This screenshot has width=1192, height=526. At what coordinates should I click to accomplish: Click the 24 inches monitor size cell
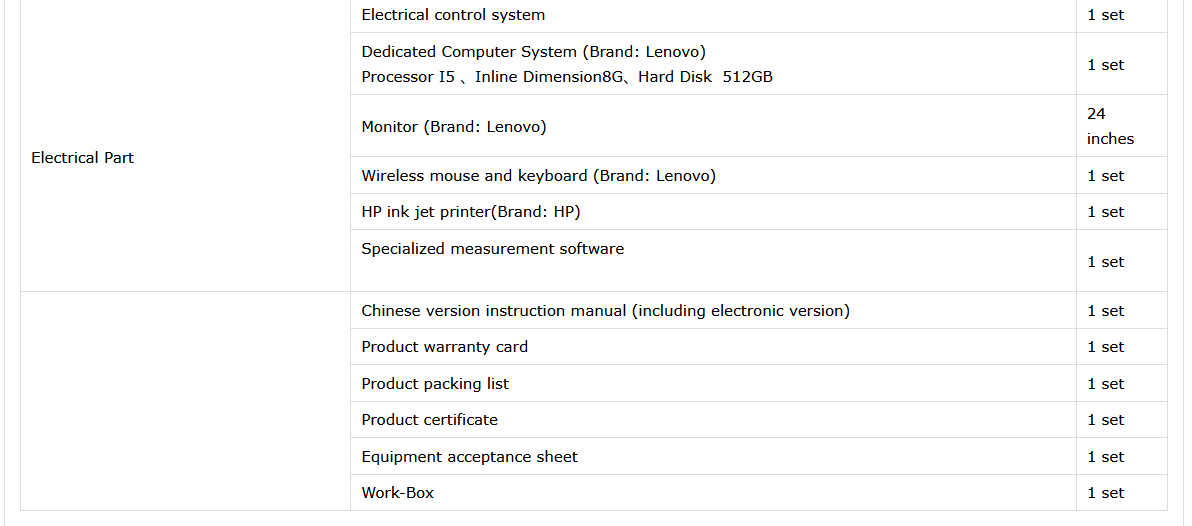coord(1110,126)
